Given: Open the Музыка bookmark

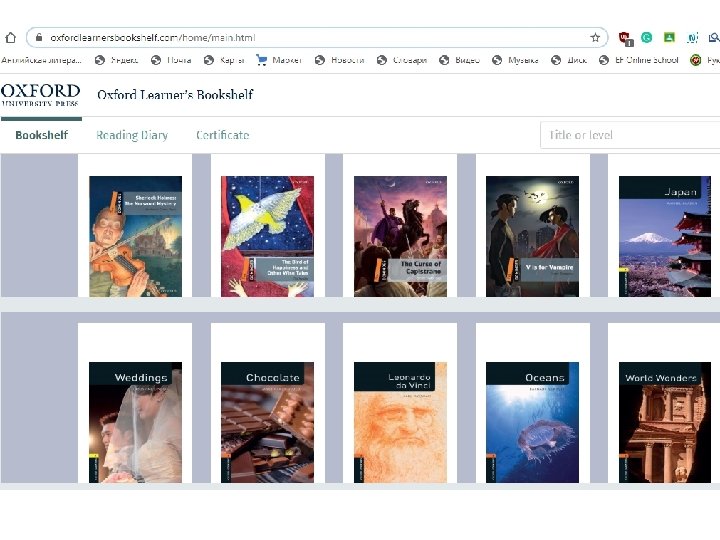Looking at the screenshot, I should tap(515, 60).
